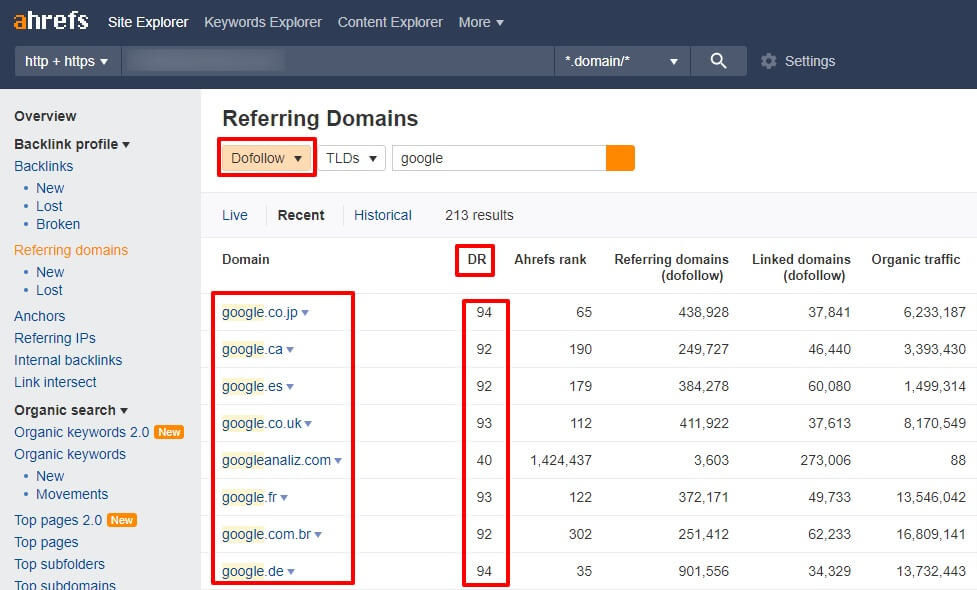Screen dimensions: 977x590
Task: Expand dropdown arrow next to google.co.uk
Action: pyautogui.click(x=308, y=424)
